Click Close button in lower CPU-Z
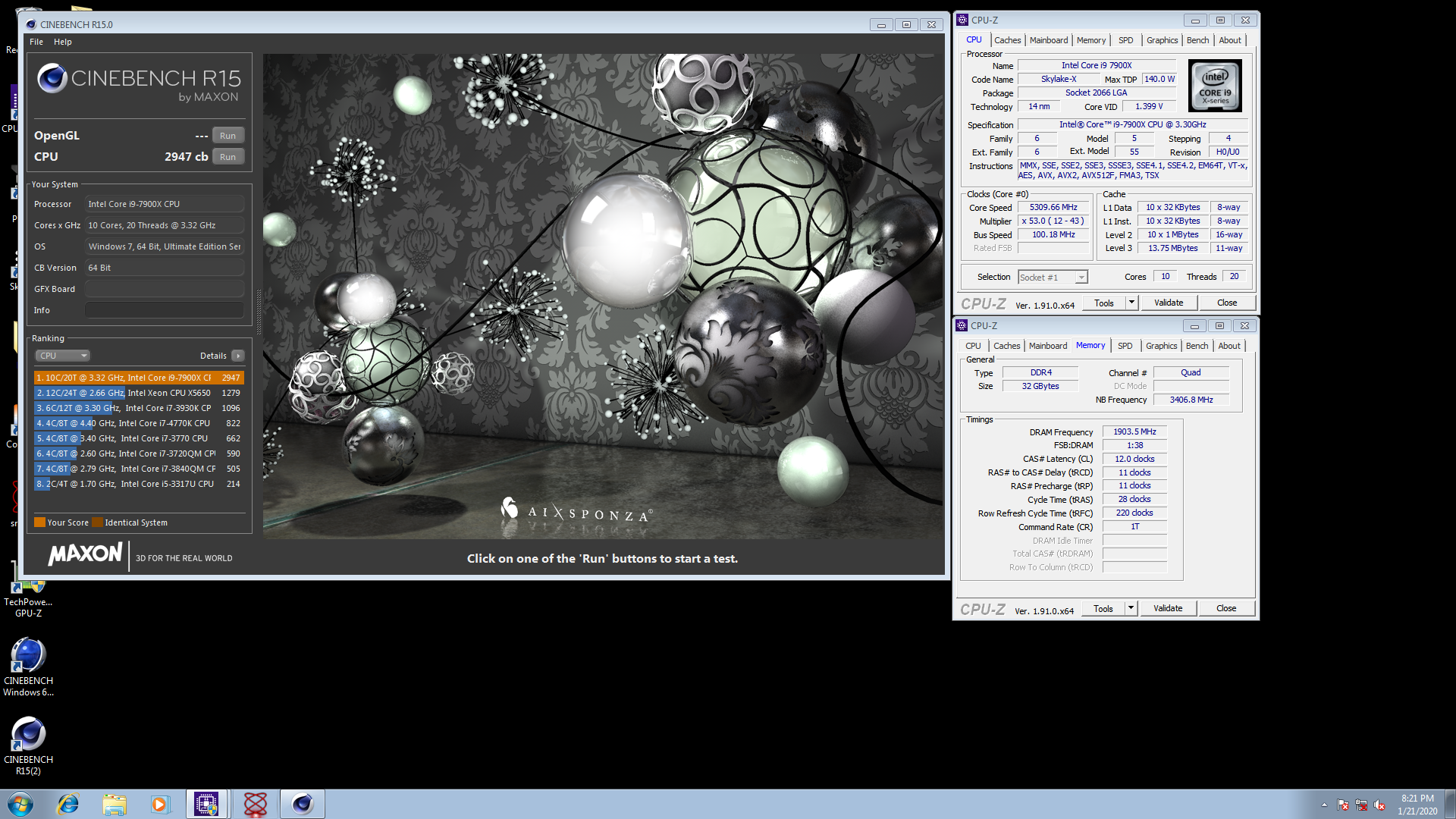The width and height of the screenshot is (1456, 819). point(1226,608)
